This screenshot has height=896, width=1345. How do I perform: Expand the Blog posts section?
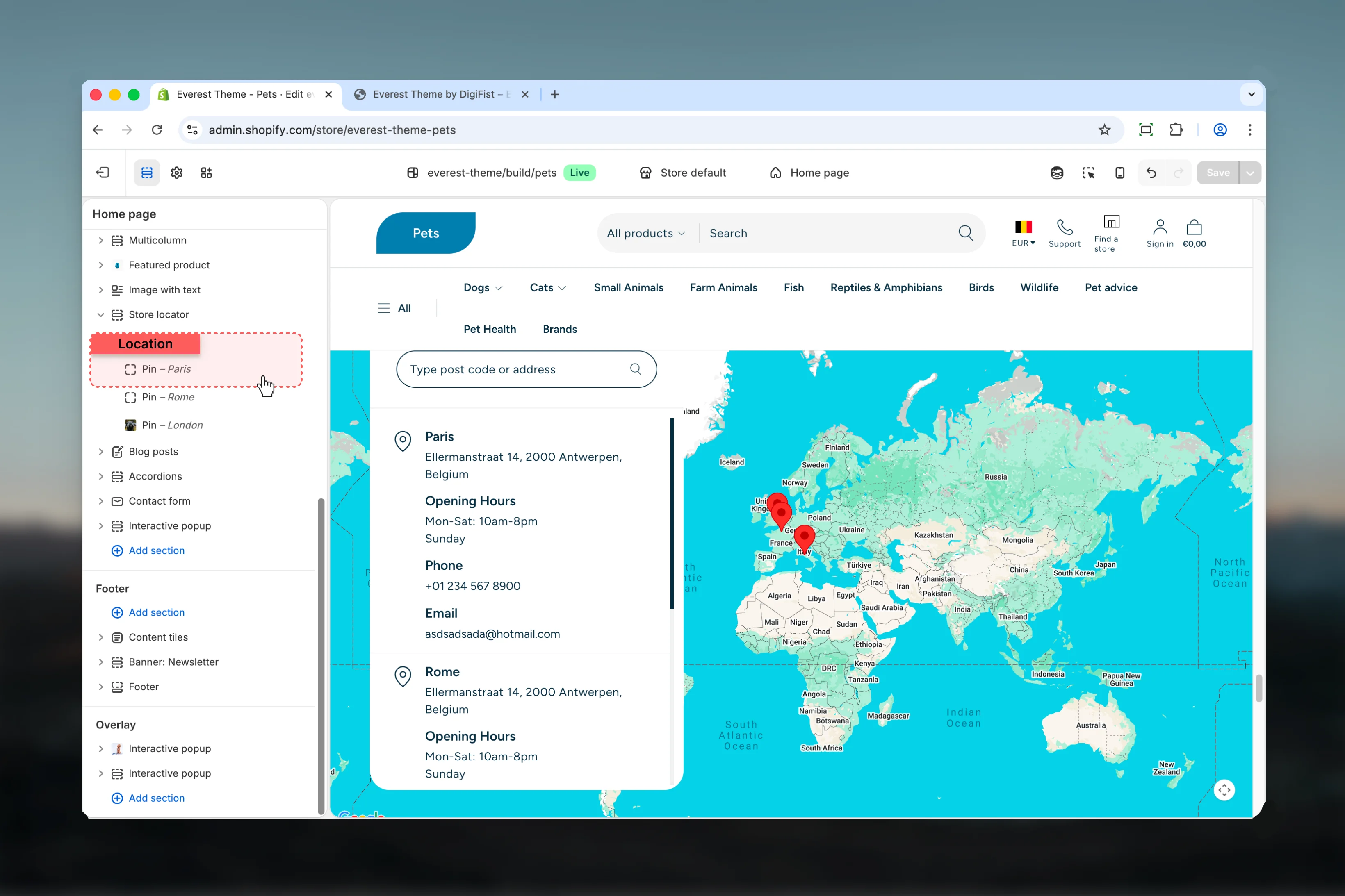[100, 451]
